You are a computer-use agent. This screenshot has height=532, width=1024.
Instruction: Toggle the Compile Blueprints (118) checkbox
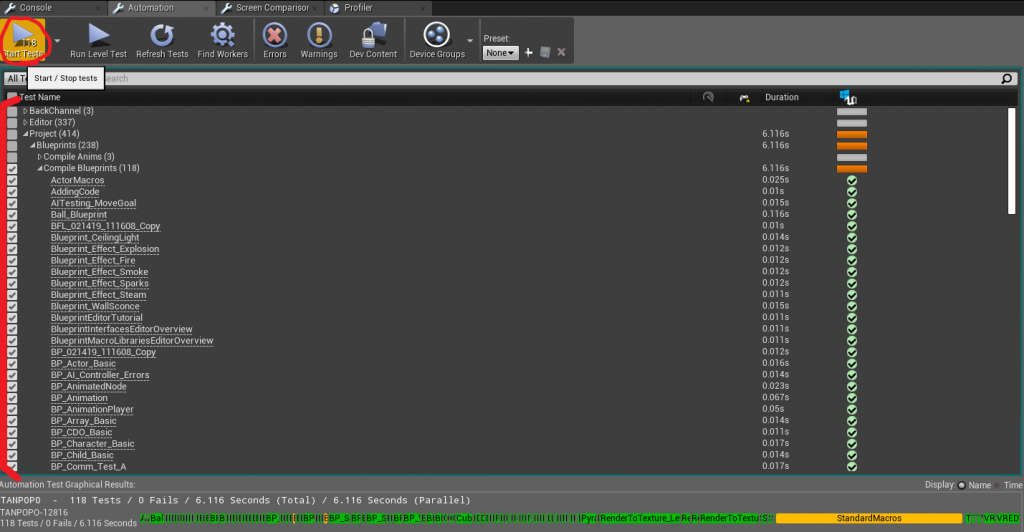12,168
